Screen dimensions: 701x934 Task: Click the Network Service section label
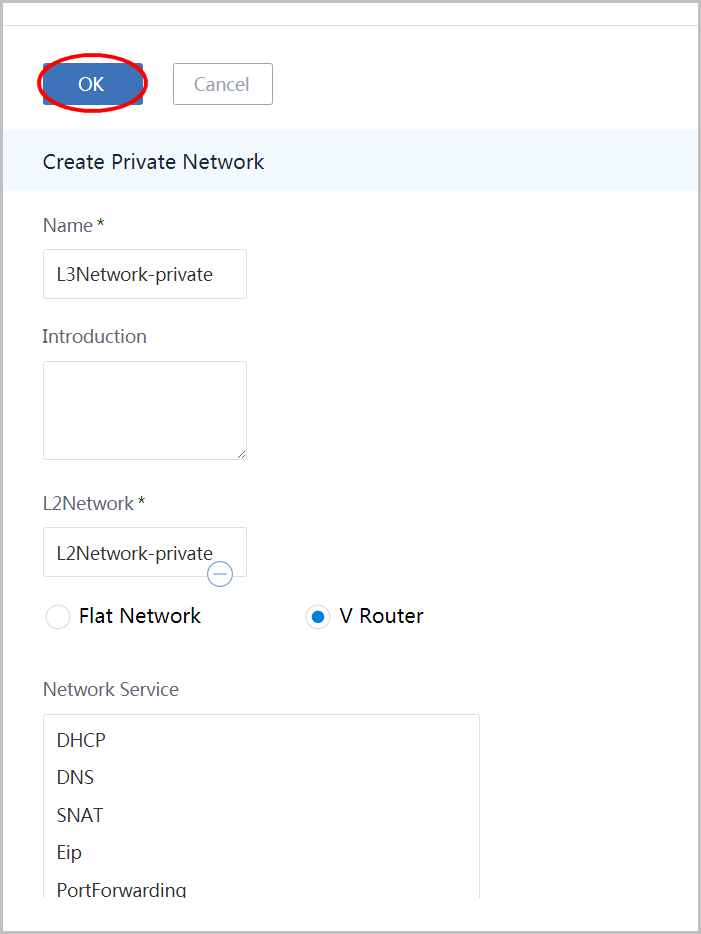point(111,689)
